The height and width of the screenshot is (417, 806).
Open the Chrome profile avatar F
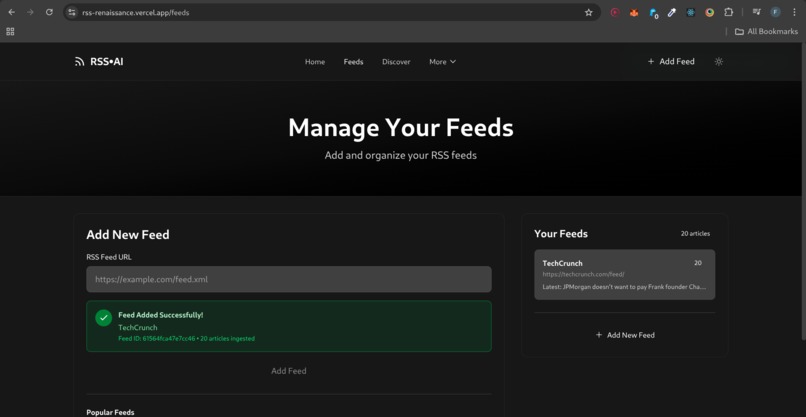point(775,12)
